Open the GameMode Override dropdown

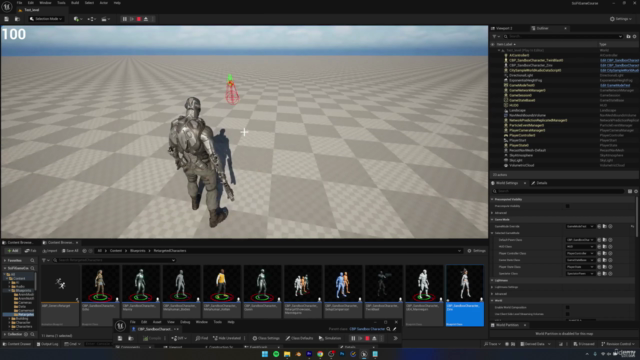(x=580, y=226)
